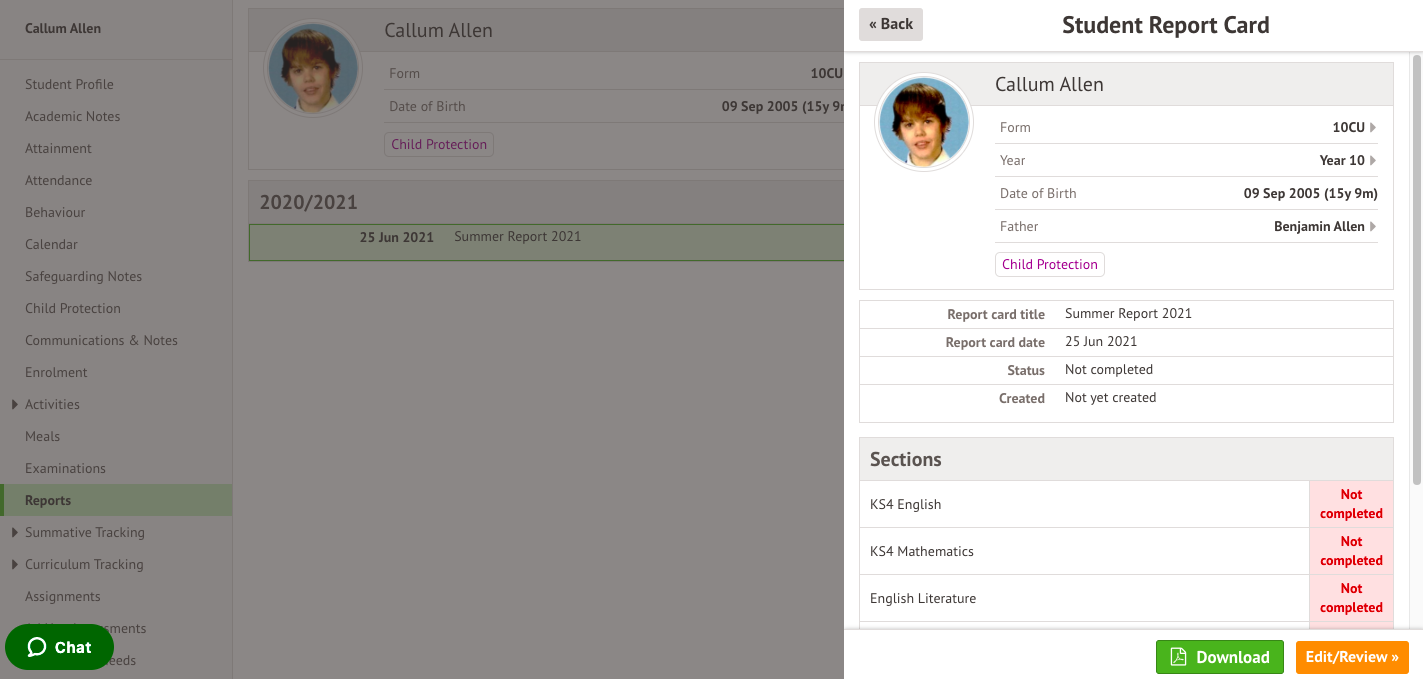
Task: Expand Summative Tracking in sidebar
Action: point(14,533)
